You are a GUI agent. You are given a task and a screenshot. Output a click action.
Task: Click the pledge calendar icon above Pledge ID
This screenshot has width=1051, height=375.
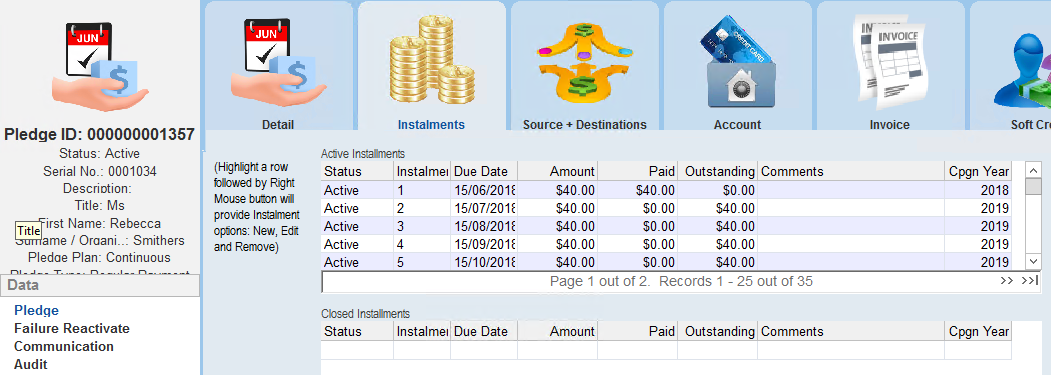pos(100,66)
